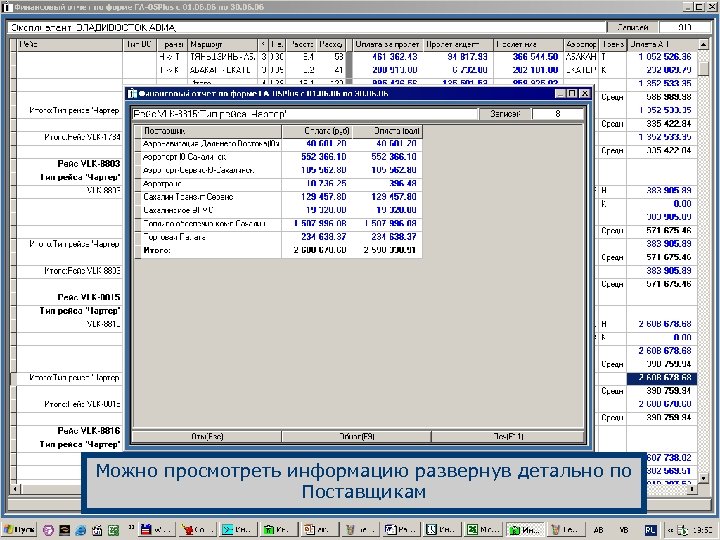720x540 pixels.
Task: Open the black quick-launch icon beside the purple one
Action: click(64, 530)
